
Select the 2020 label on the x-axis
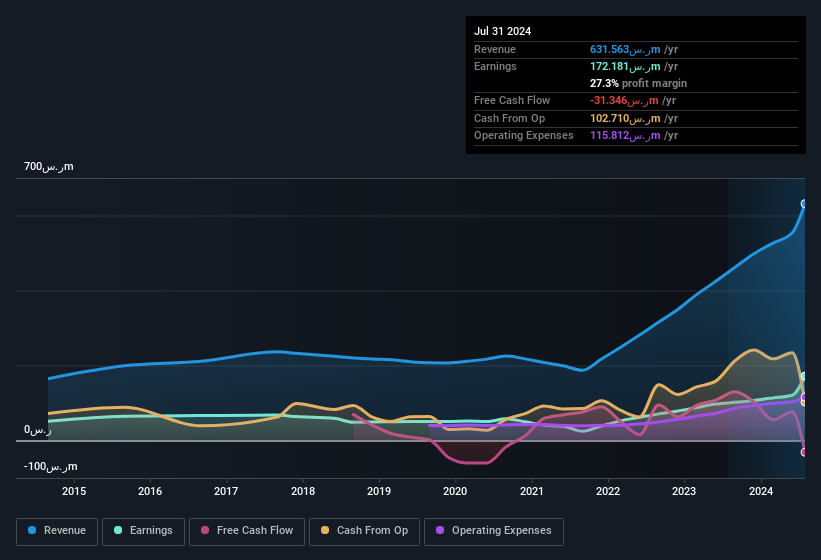[x=455, y=491]
